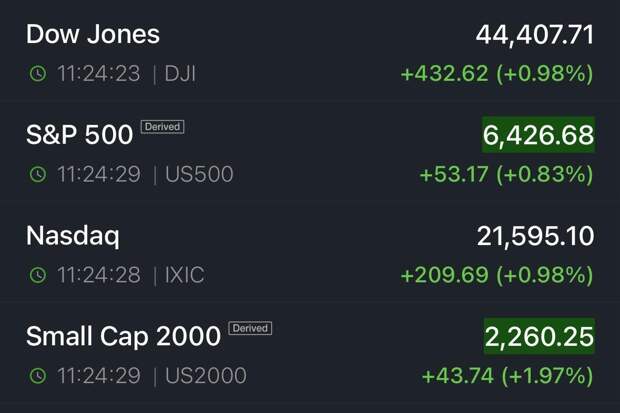Click the clock icon in the Dow Jones row
The height and width of the screenshot is (413, 620).
(x=37, y=74)
